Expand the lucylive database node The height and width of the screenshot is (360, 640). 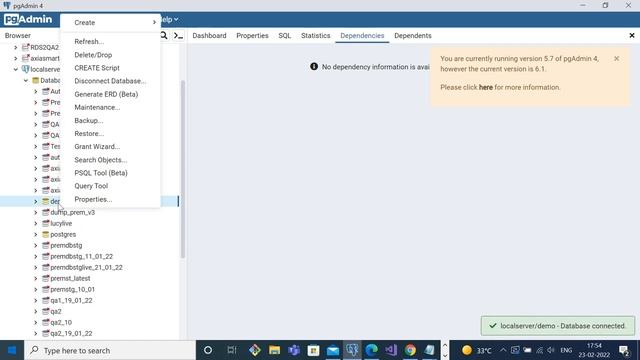(x=36, y=223)
